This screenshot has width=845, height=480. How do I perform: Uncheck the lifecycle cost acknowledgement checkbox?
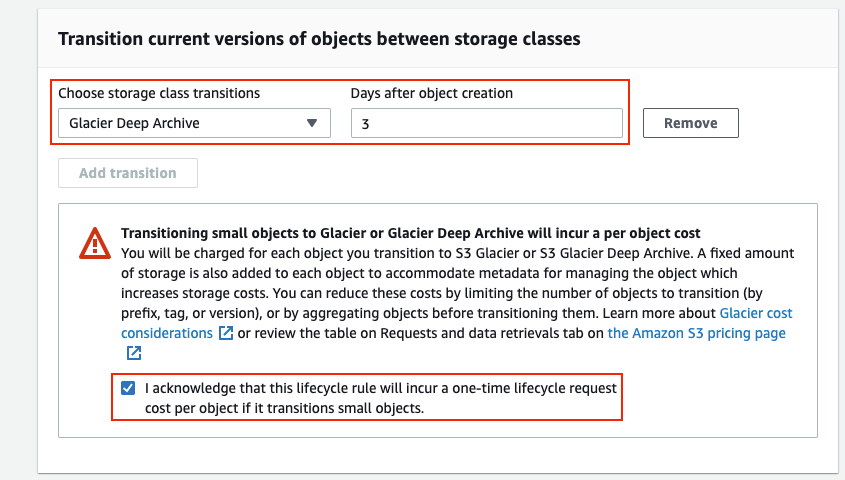[128, 388]
